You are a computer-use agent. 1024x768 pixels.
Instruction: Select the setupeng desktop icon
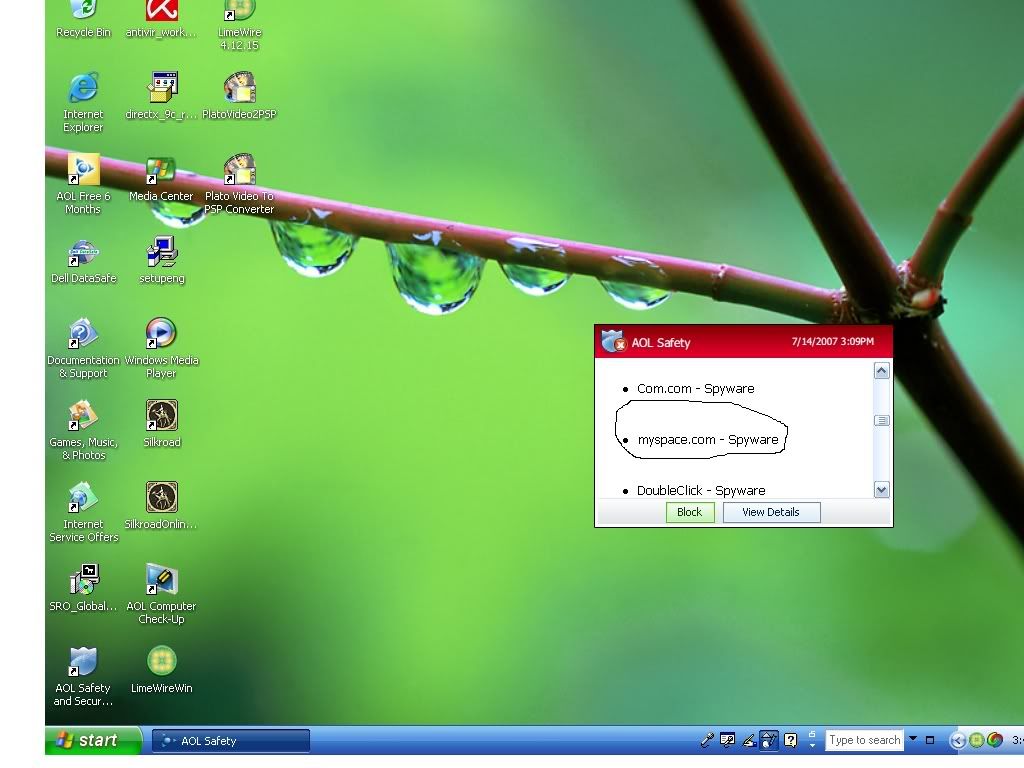[161, 253]
